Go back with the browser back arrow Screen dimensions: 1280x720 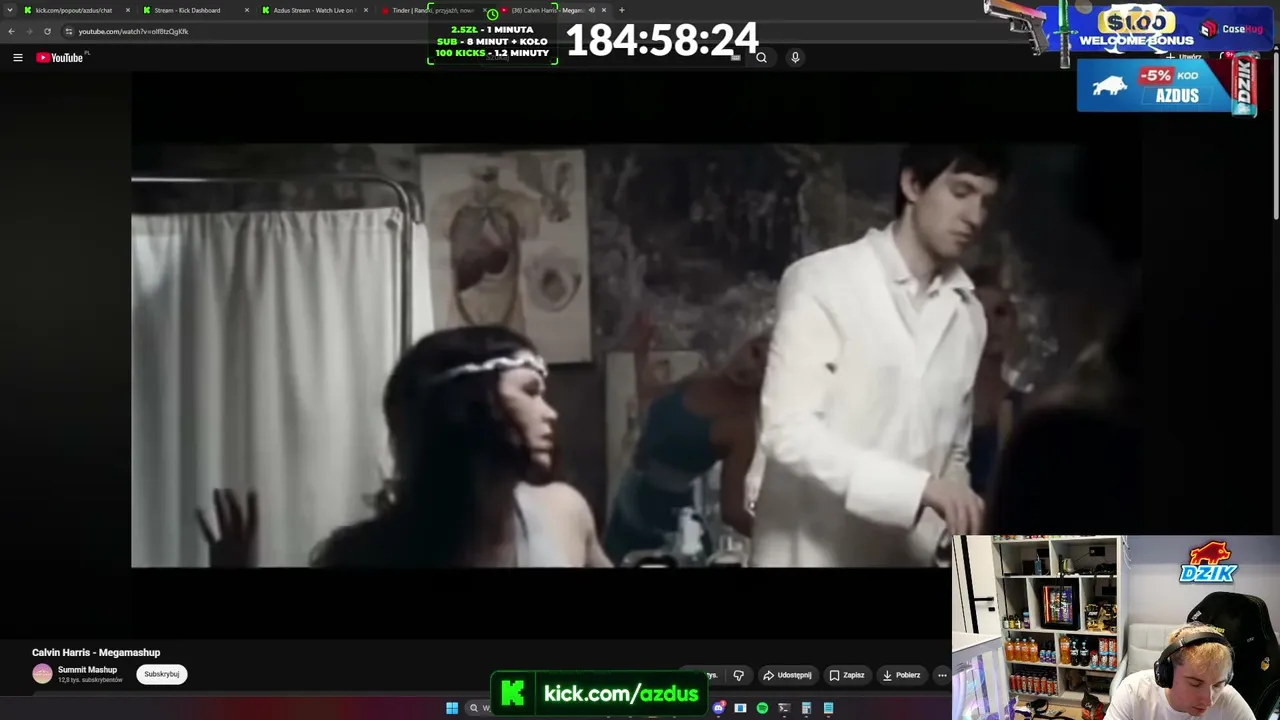coord(12,31)
